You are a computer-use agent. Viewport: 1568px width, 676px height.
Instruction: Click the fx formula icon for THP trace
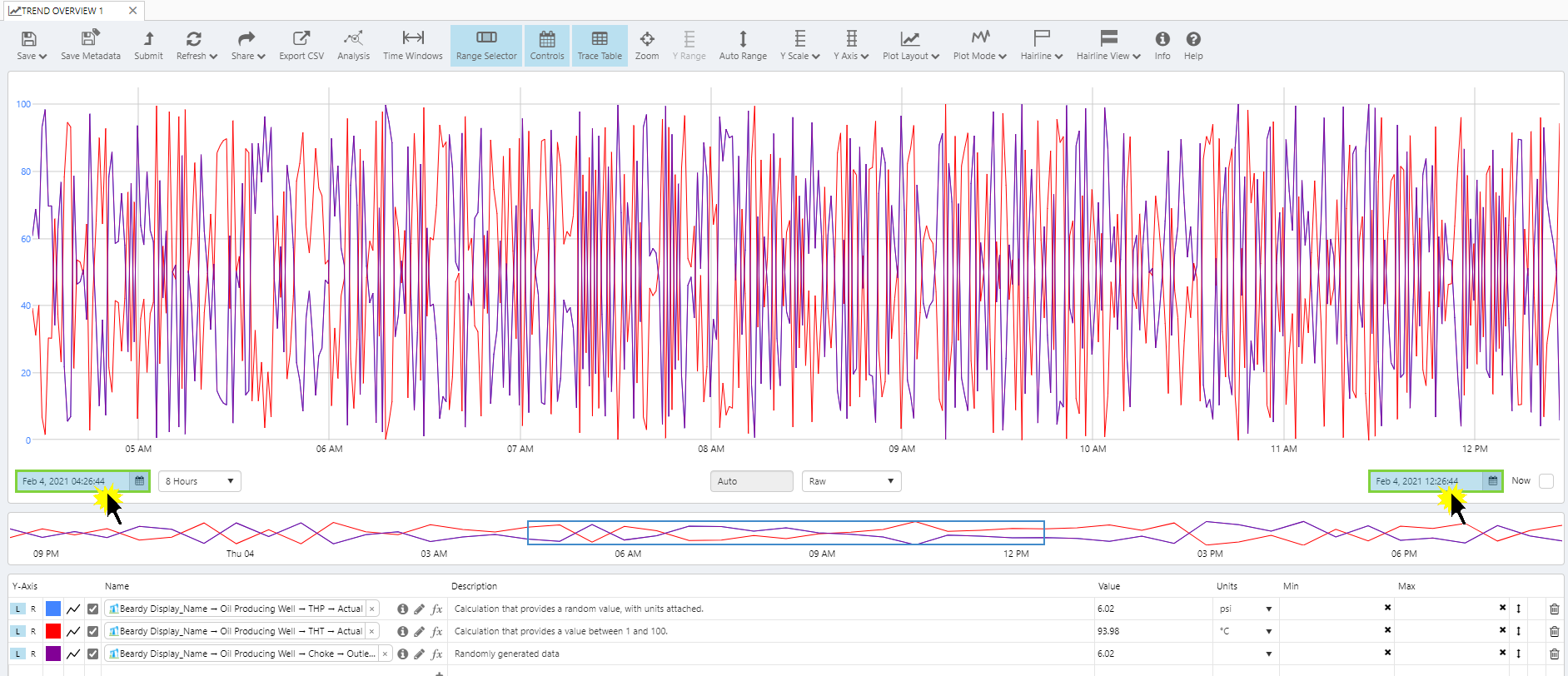coord(436,609)
